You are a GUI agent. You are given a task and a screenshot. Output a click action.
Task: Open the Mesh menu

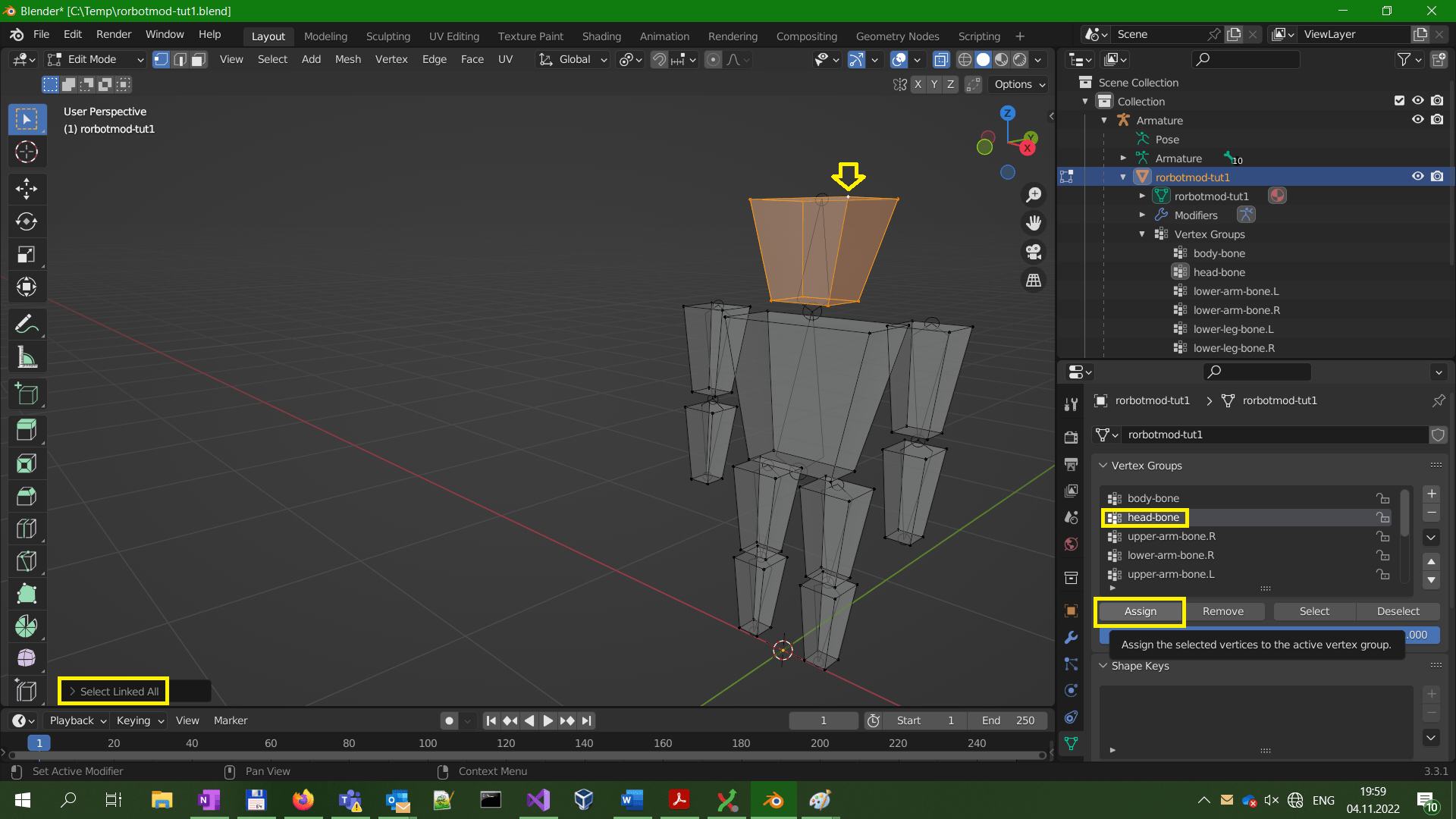click(347, 59)
